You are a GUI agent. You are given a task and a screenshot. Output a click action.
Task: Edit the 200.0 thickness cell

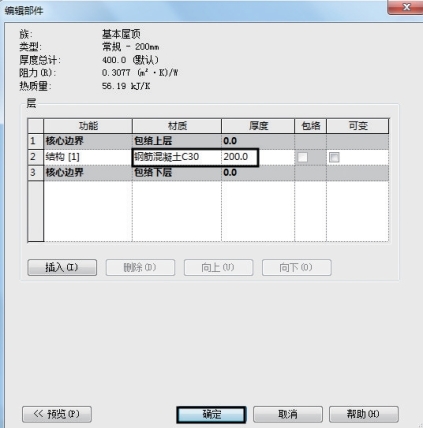(x=239, y=157)
